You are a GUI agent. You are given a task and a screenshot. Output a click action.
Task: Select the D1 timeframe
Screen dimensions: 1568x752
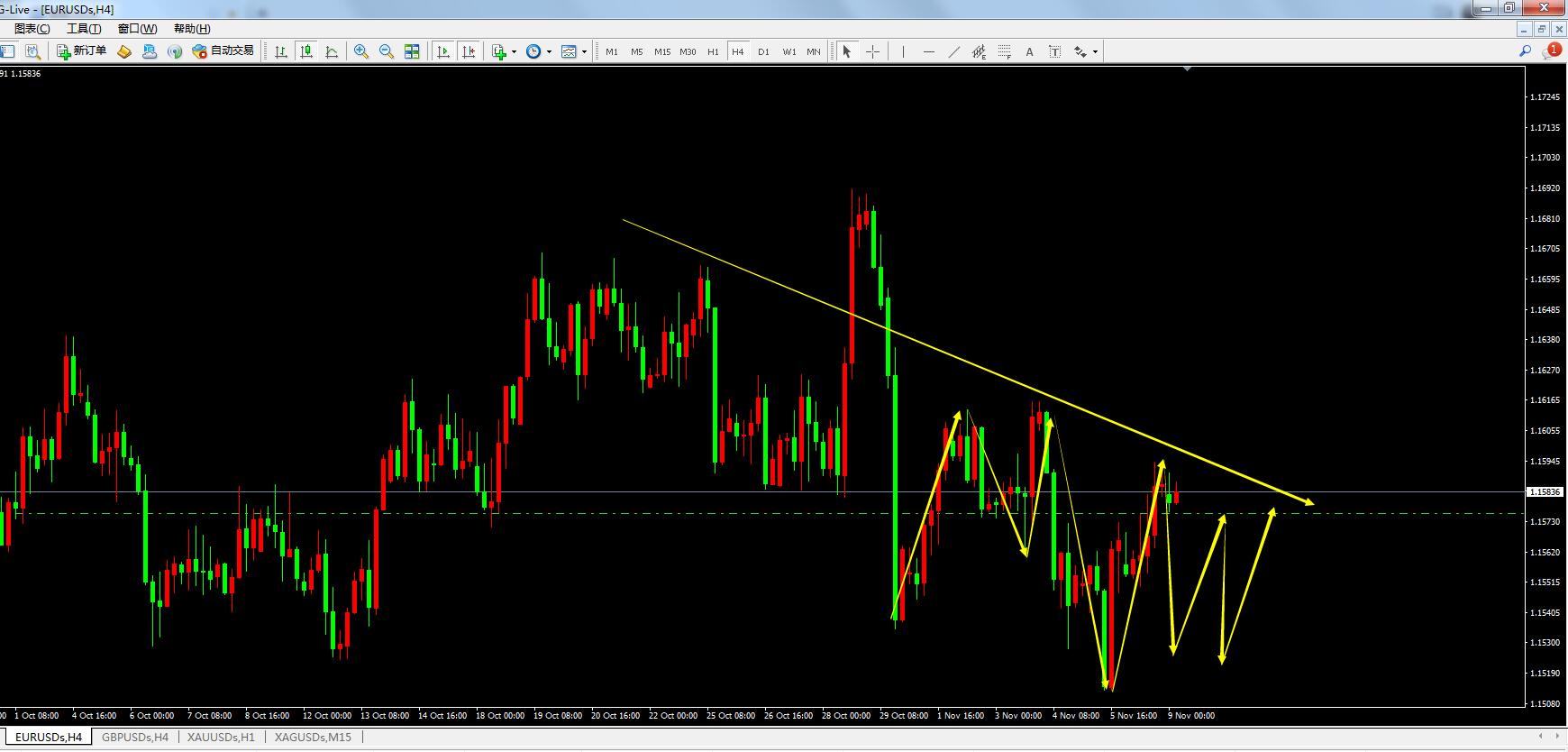[x=763, y=51]
